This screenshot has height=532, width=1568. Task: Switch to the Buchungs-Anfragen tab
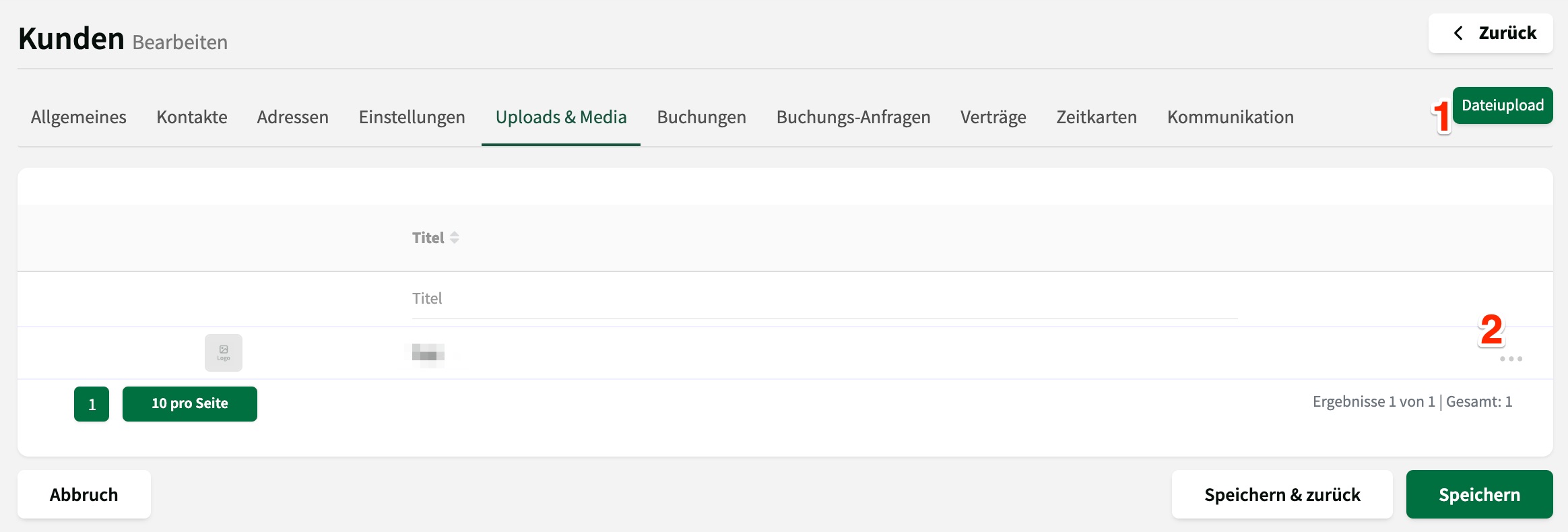853,117
